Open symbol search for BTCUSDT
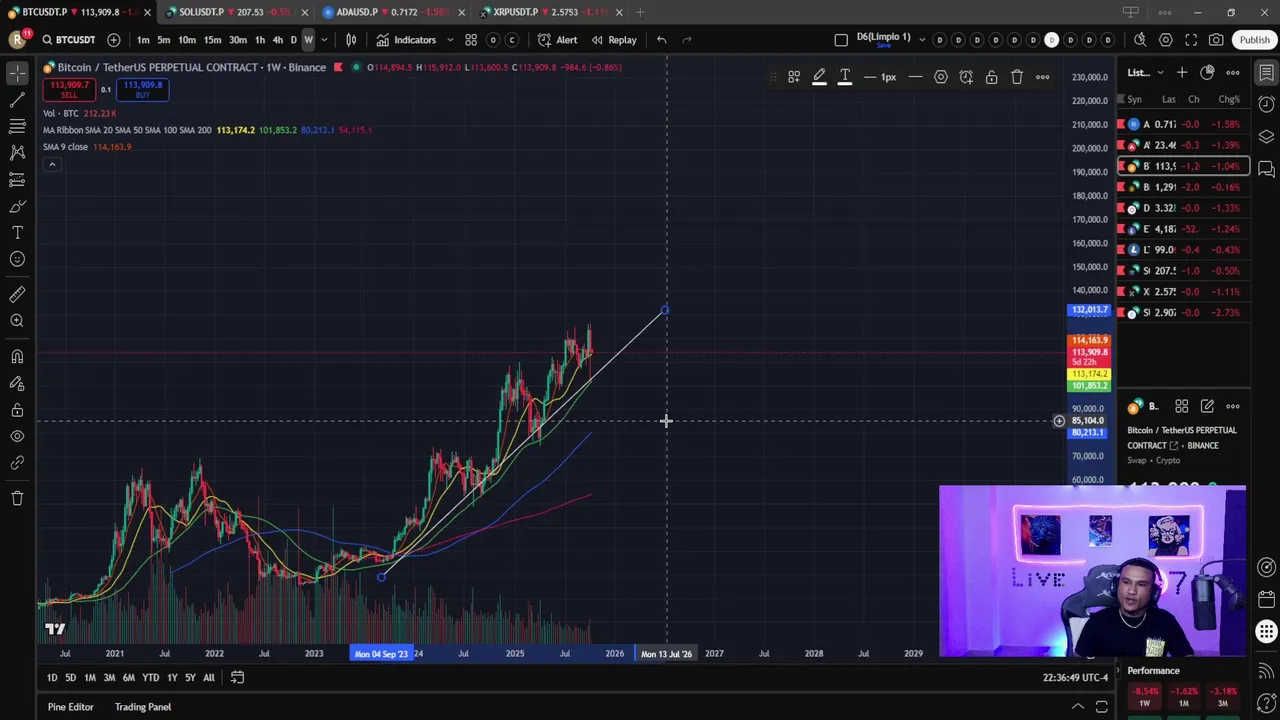1280x720 pixels. coord(68,40)
